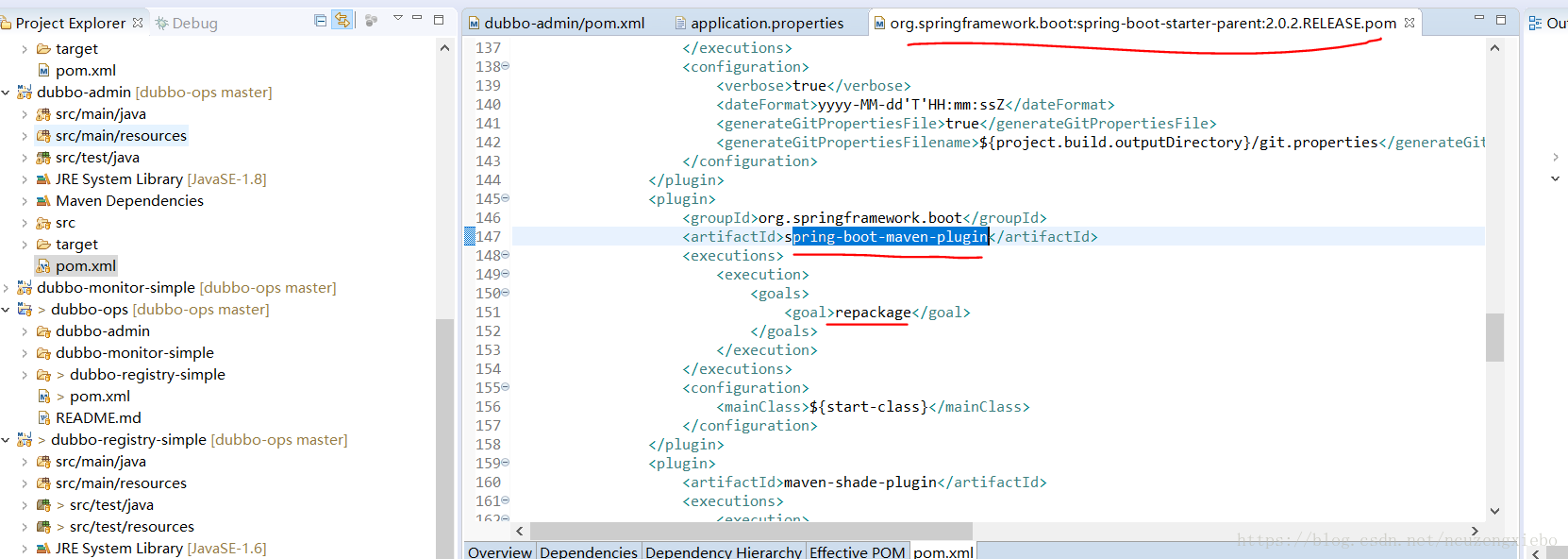The image size is (1568, 559).
Task: Click the Project Explorer scrollbar up arrow
Action: click(x=444, y=47)
